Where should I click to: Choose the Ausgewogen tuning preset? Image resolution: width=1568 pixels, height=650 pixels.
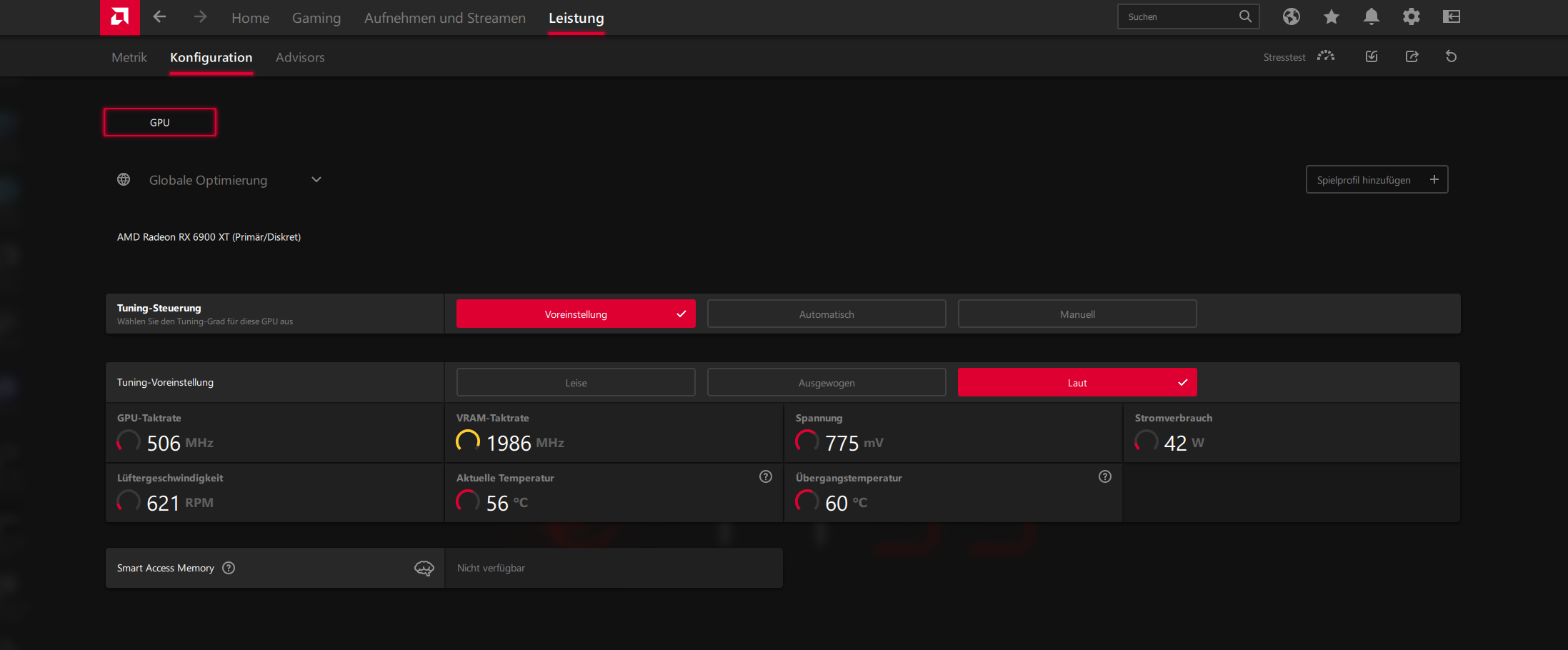[x=827, y=382]
